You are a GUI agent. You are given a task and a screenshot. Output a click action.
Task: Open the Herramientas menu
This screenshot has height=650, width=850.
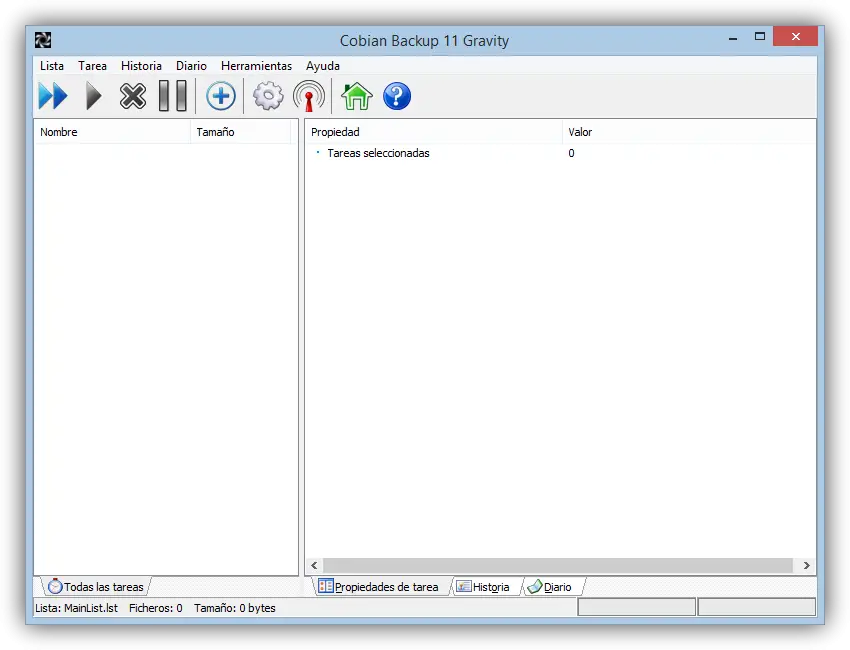[x=256, y=66]
